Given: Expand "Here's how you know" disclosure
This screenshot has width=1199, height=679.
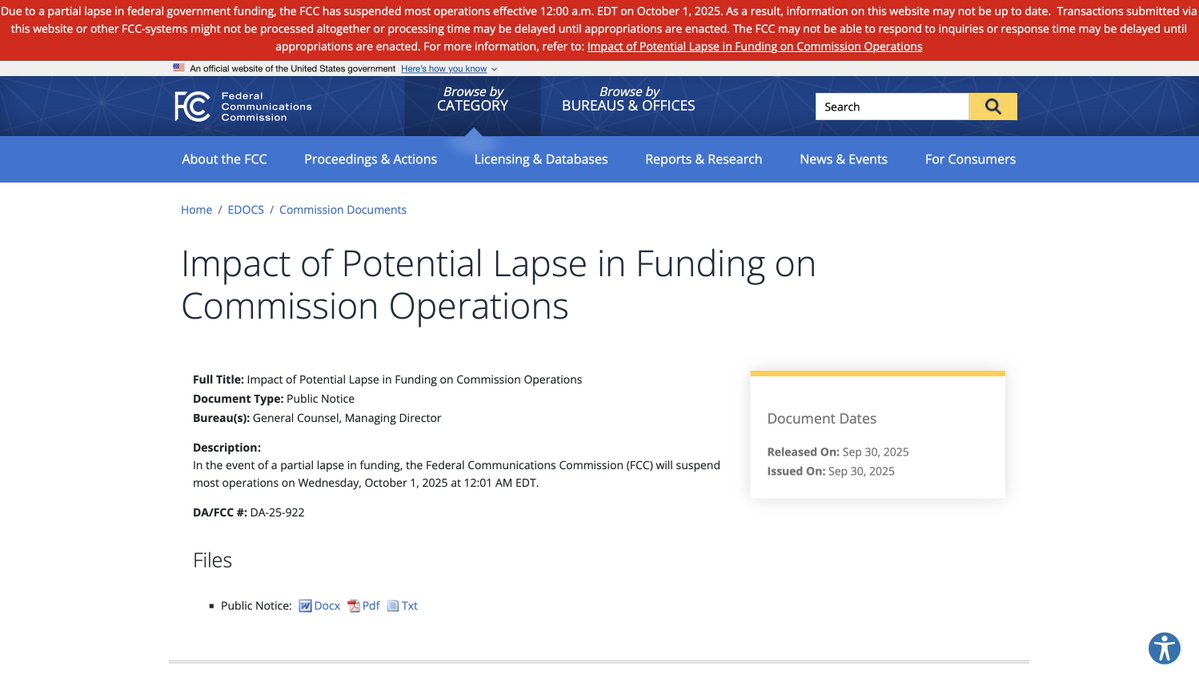Looking at the screenshot, I should [449, 69].
